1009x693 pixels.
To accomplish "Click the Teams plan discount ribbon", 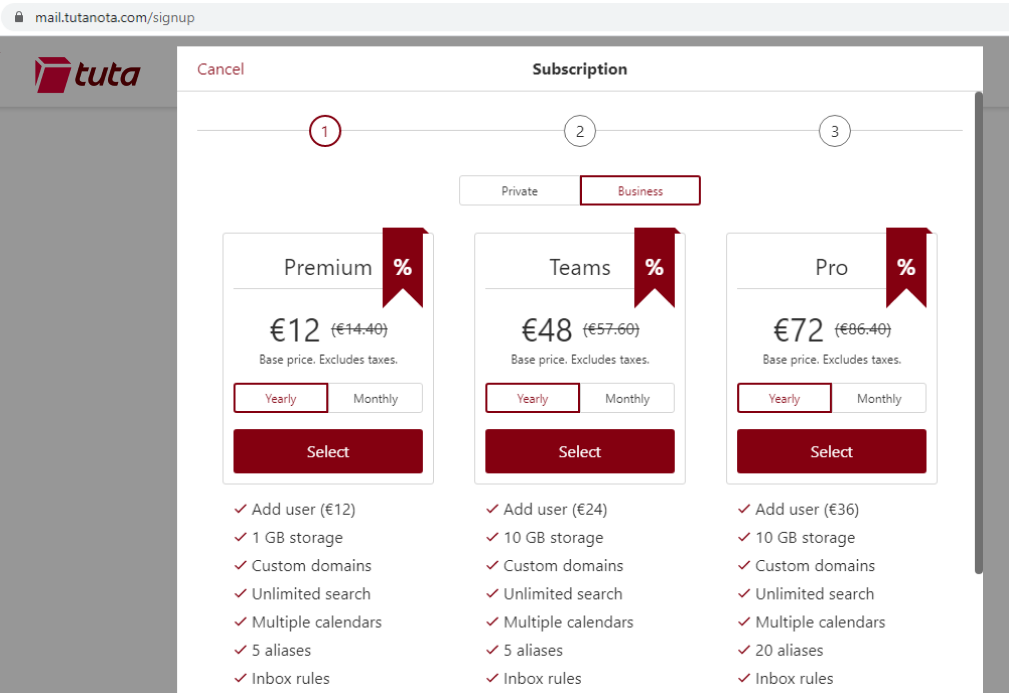I will (x=654, y=267).
